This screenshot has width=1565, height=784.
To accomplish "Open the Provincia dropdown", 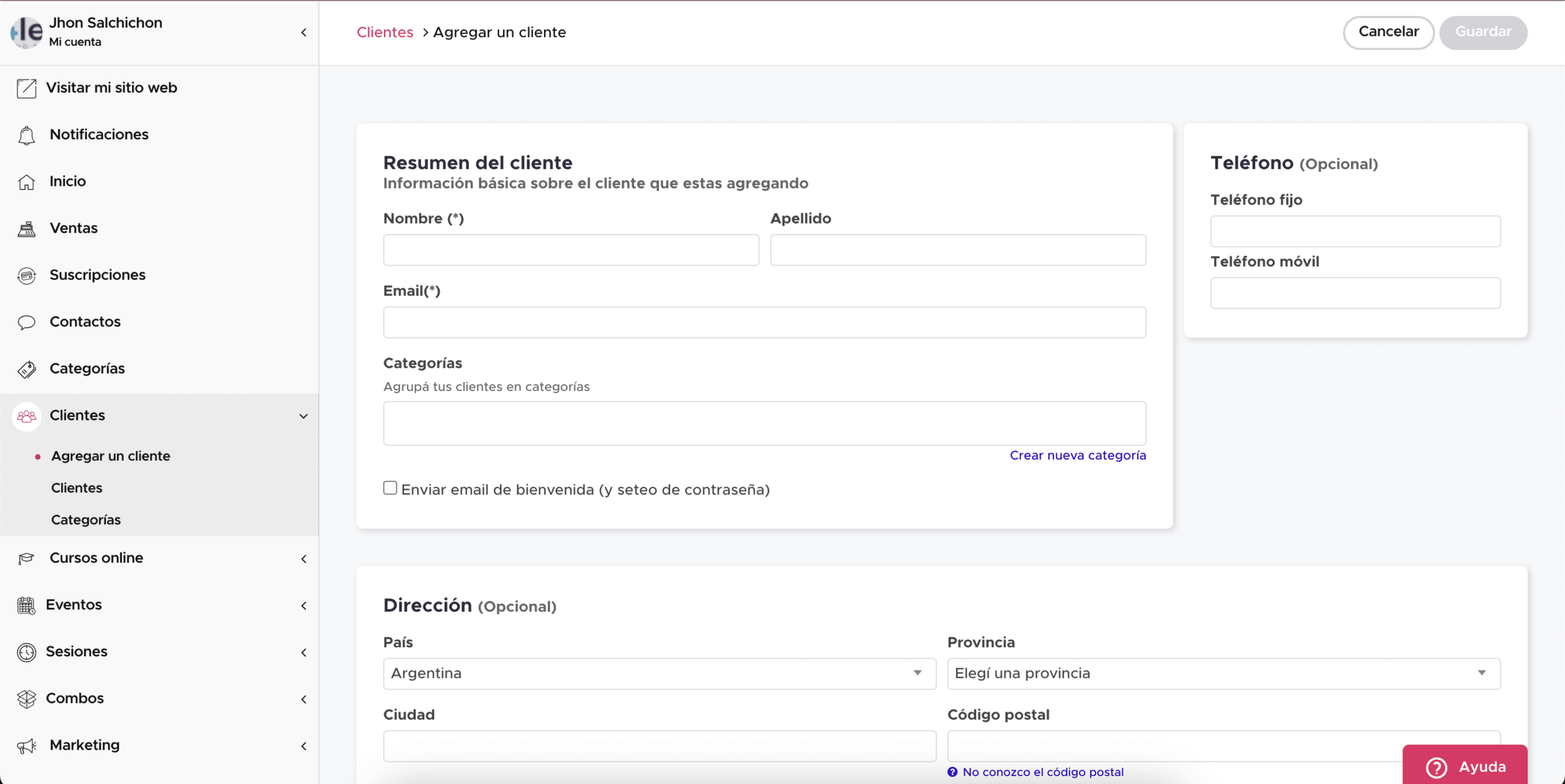I will tap(1224, 673).
